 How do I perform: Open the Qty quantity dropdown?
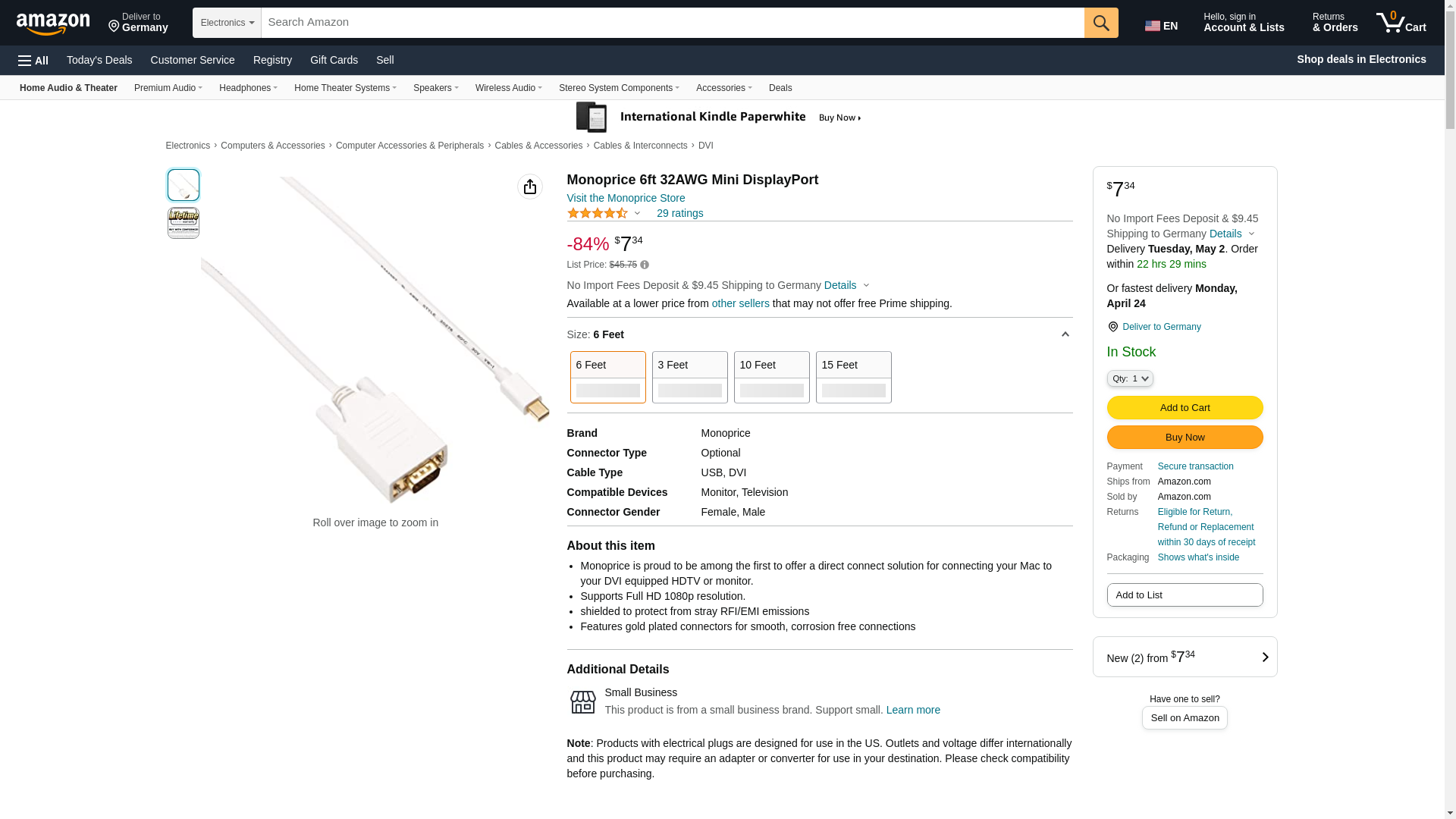(1129, 378)
